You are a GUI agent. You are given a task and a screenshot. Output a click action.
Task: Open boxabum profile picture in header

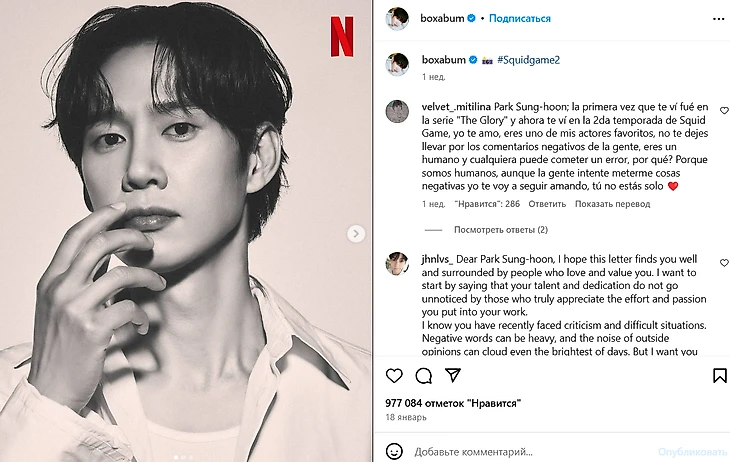397,19
